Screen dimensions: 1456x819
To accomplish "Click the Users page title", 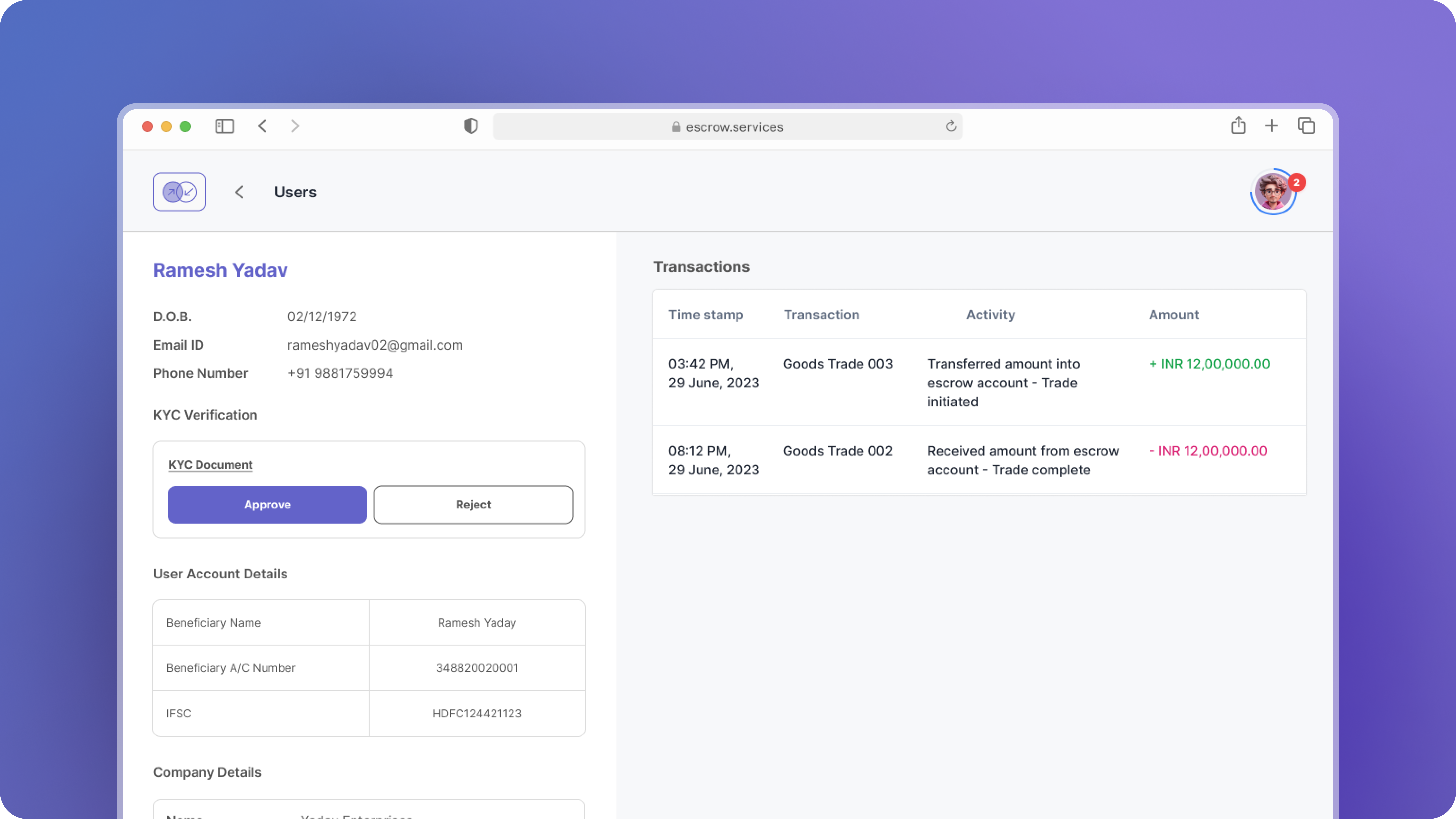I will [x=295, y=192].
